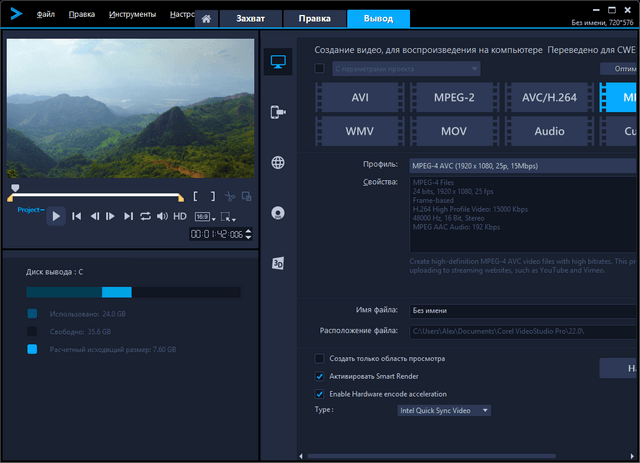Check 'Создать только область просмотра' option
Screen dimensions: 640x463
click(319, 358)
